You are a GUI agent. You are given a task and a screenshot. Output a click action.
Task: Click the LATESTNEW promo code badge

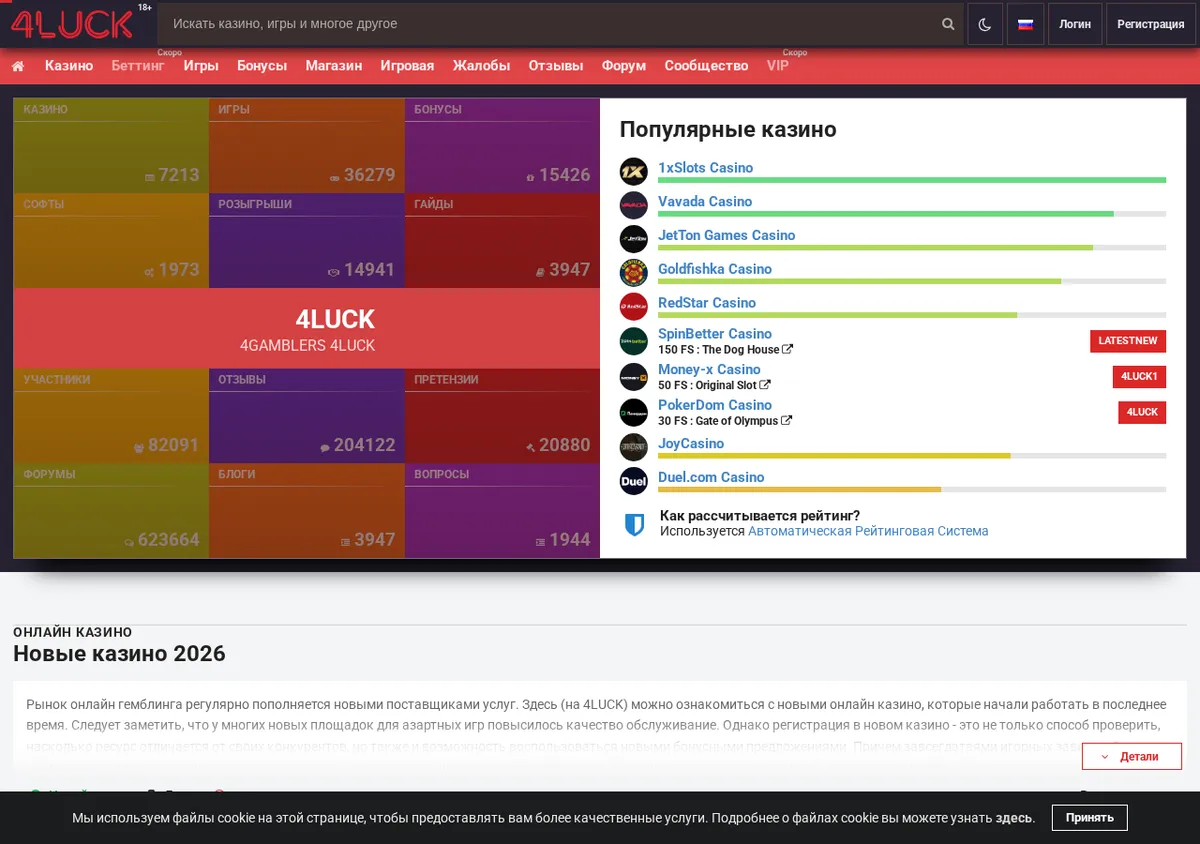[x=1128, y=341]
